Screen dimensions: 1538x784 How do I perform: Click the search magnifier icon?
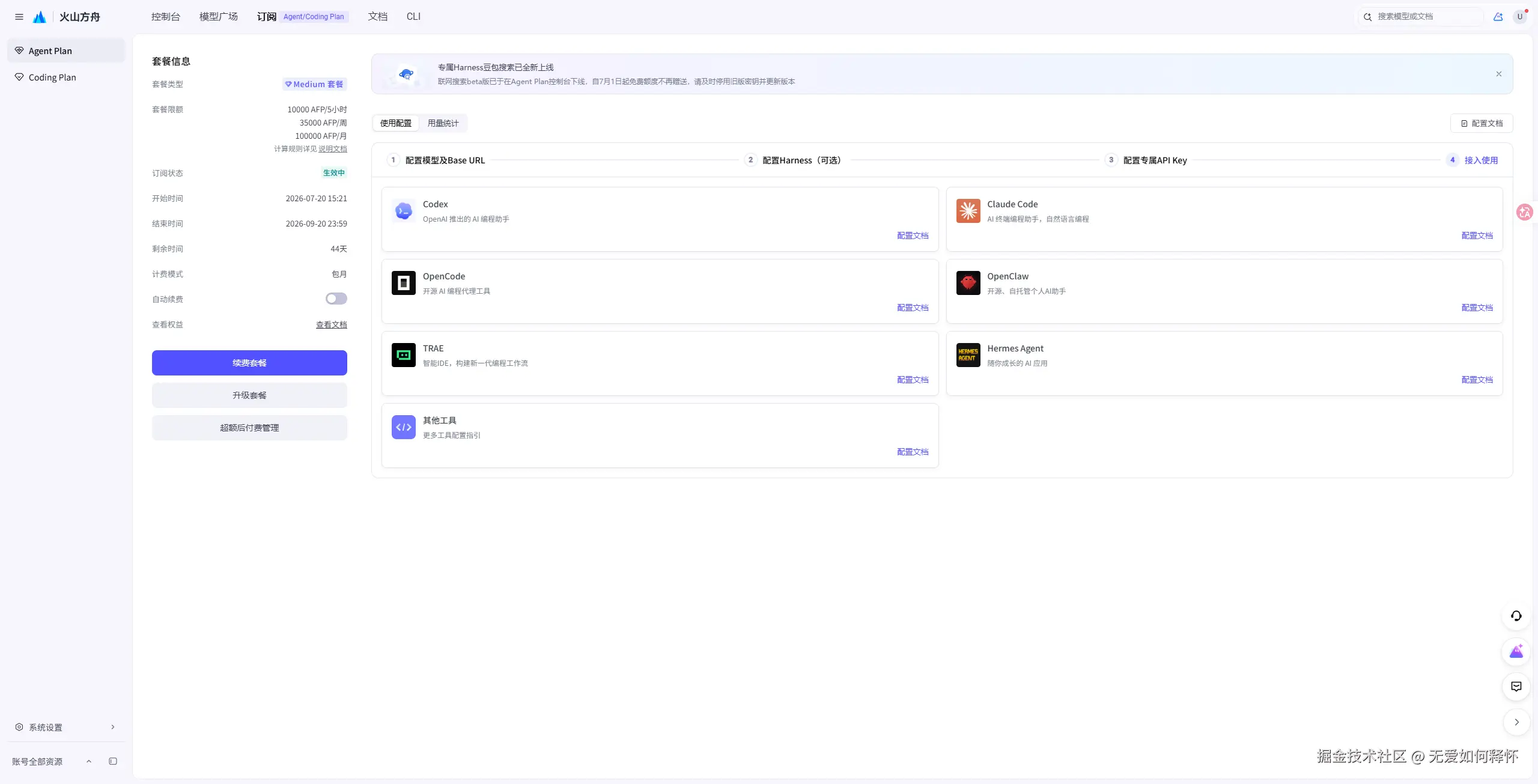click(x=1367, y=17)
